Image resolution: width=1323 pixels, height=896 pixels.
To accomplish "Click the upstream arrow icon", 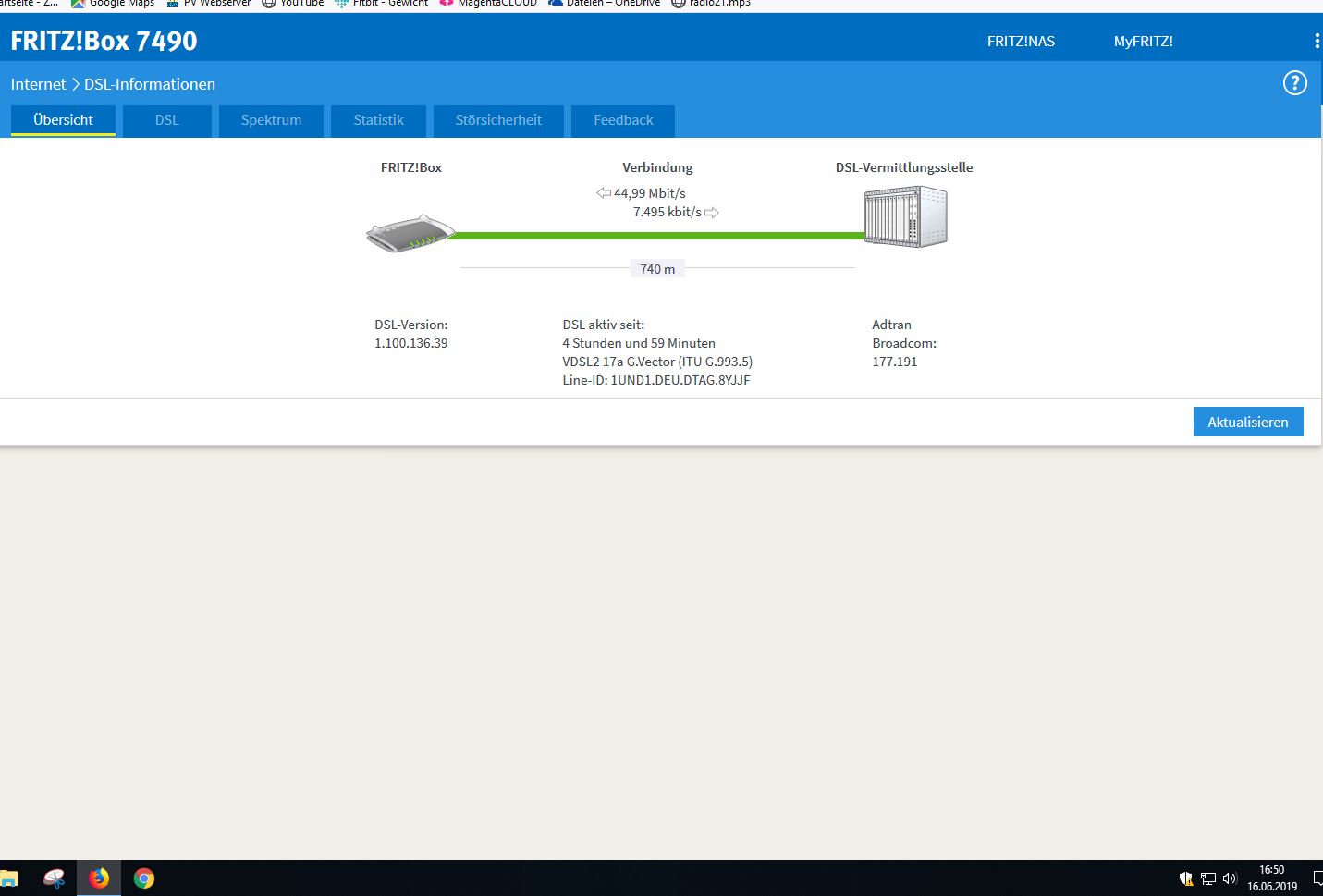I will 712,213.
